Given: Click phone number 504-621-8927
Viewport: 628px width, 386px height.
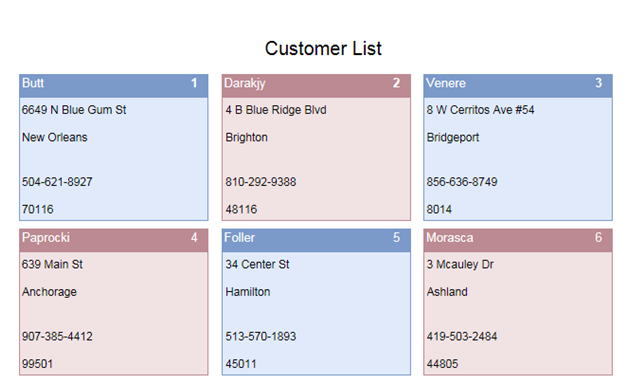Looking at the screenshot, I should pyautogui.click(x=57, y=182).
